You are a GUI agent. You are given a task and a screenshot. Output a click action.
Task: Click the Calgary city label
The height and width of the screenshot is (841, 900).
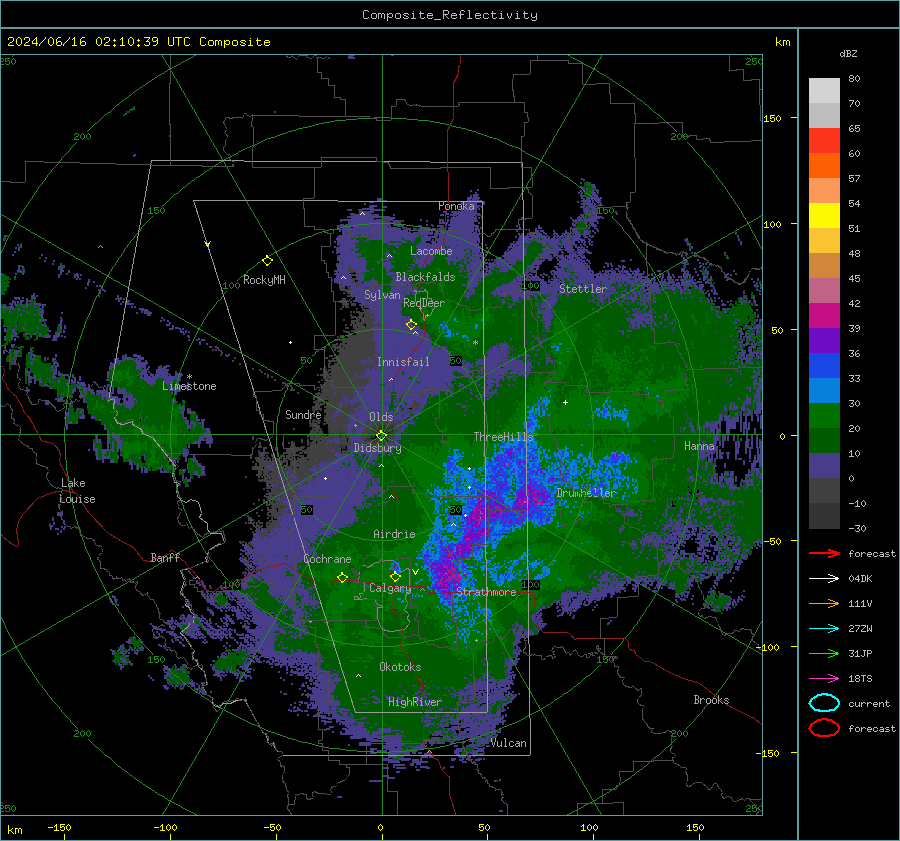pyautogui.click(x=390, y=588)
